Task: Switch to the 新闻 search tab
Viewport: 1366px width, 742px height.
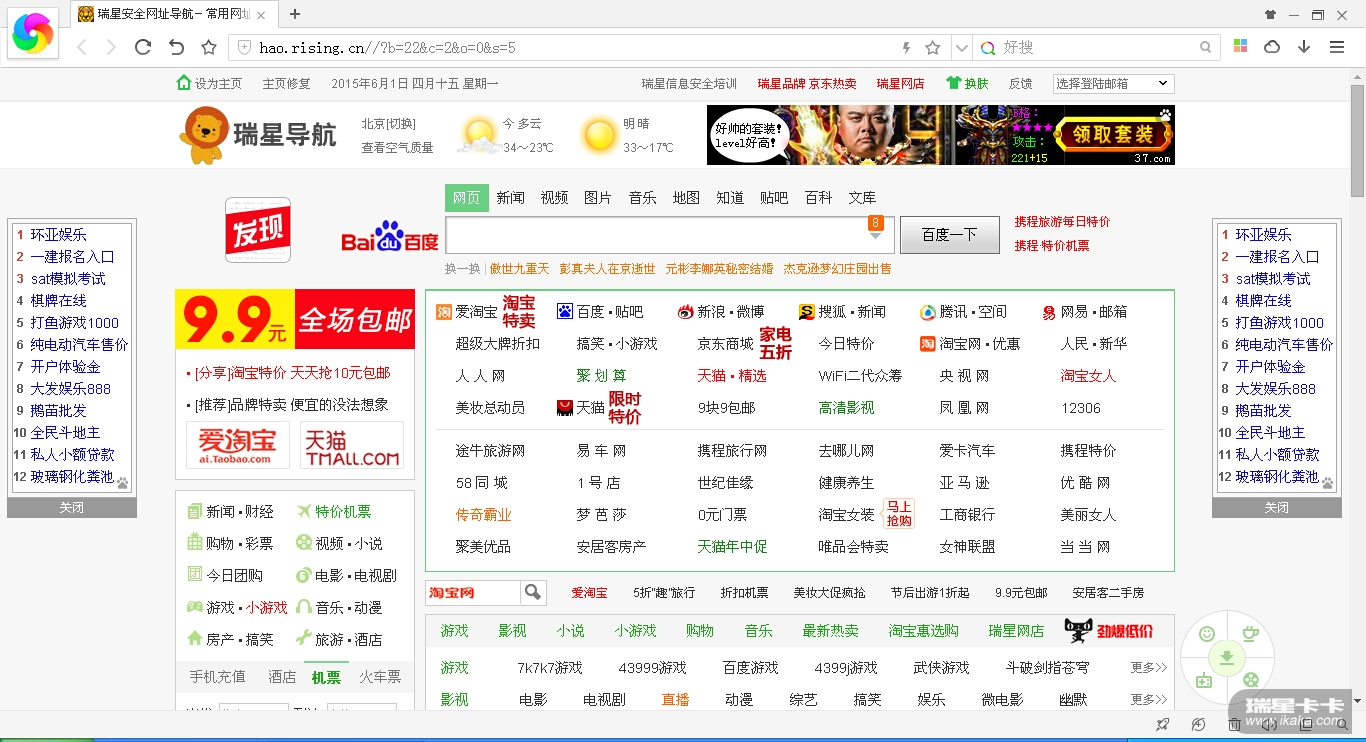Action: (510, 198)
